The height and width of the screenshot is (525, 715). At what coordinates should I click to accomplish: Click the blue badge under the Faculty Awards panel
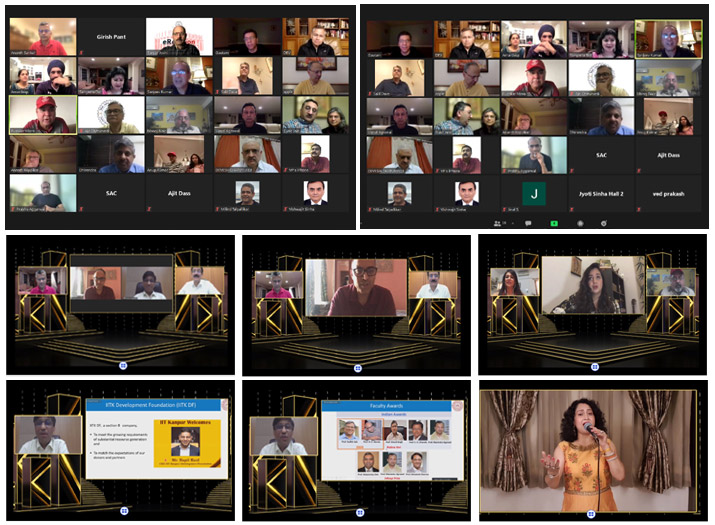tap(357, 511)
